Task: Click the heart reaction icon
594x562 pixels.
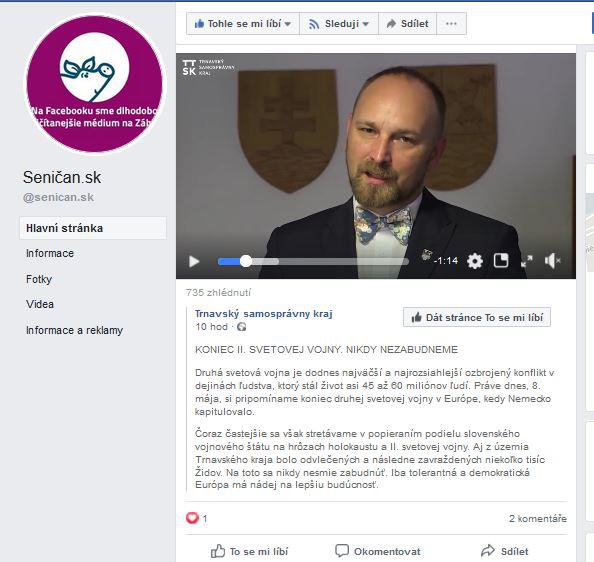Action: 192,518
